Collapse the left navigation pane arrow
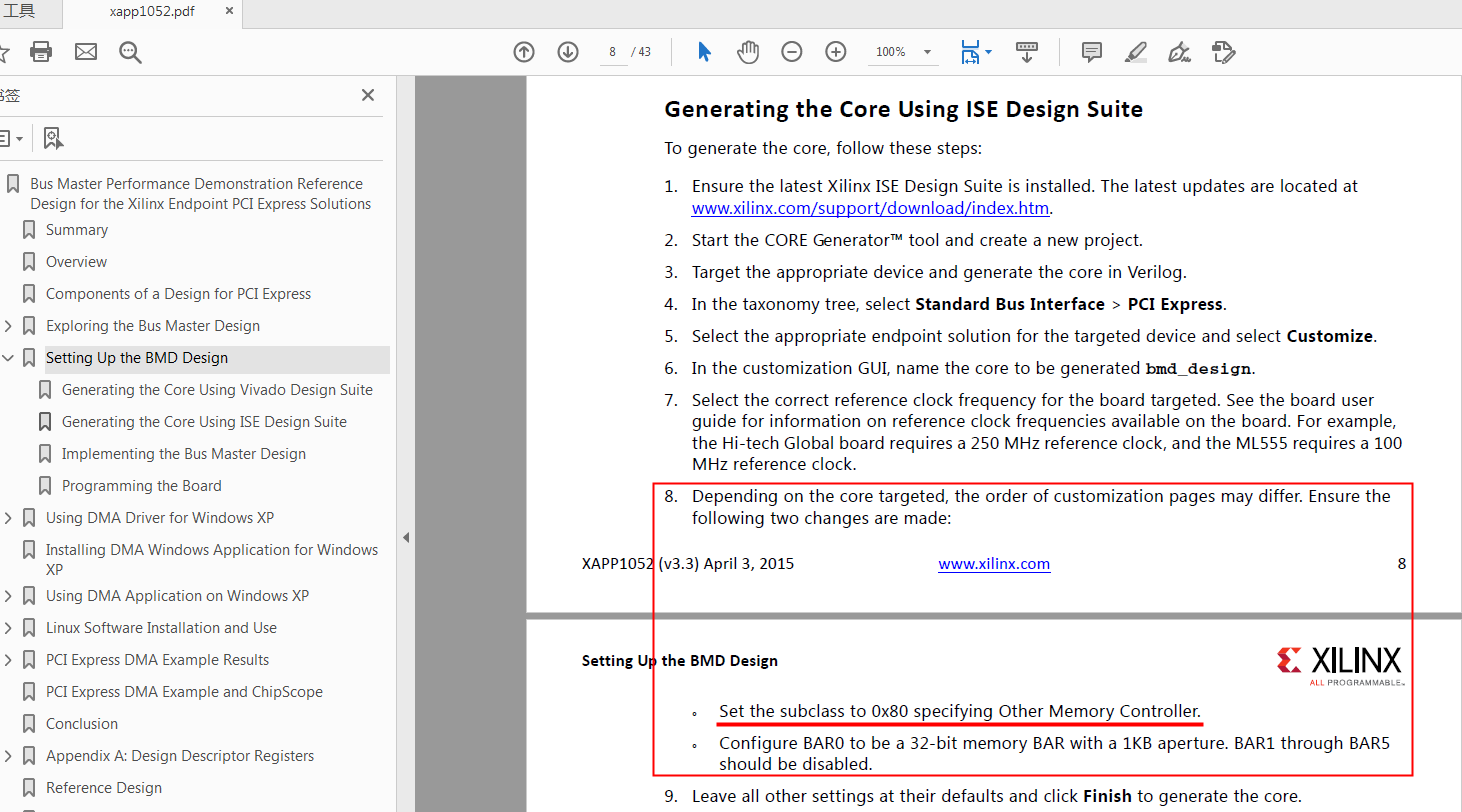The width and height of the screenshot is (1462, 812). click(x=406, y=537)
